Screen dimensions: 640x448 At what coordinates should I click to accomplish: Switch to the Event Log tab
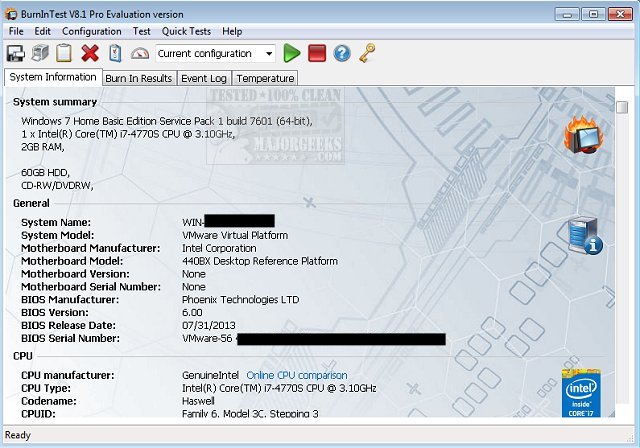click(x=204, y=78)
